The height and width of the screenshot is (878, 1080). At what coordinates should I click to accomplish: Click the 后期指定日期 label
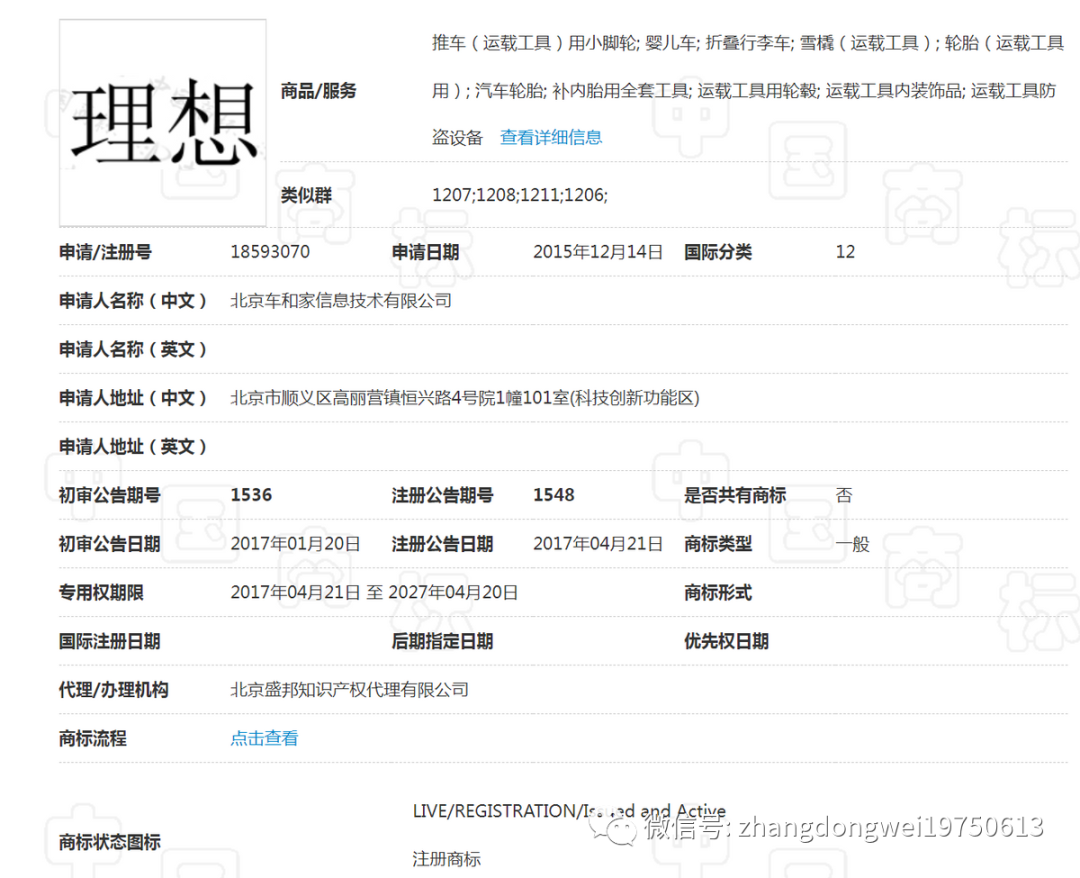442,642
